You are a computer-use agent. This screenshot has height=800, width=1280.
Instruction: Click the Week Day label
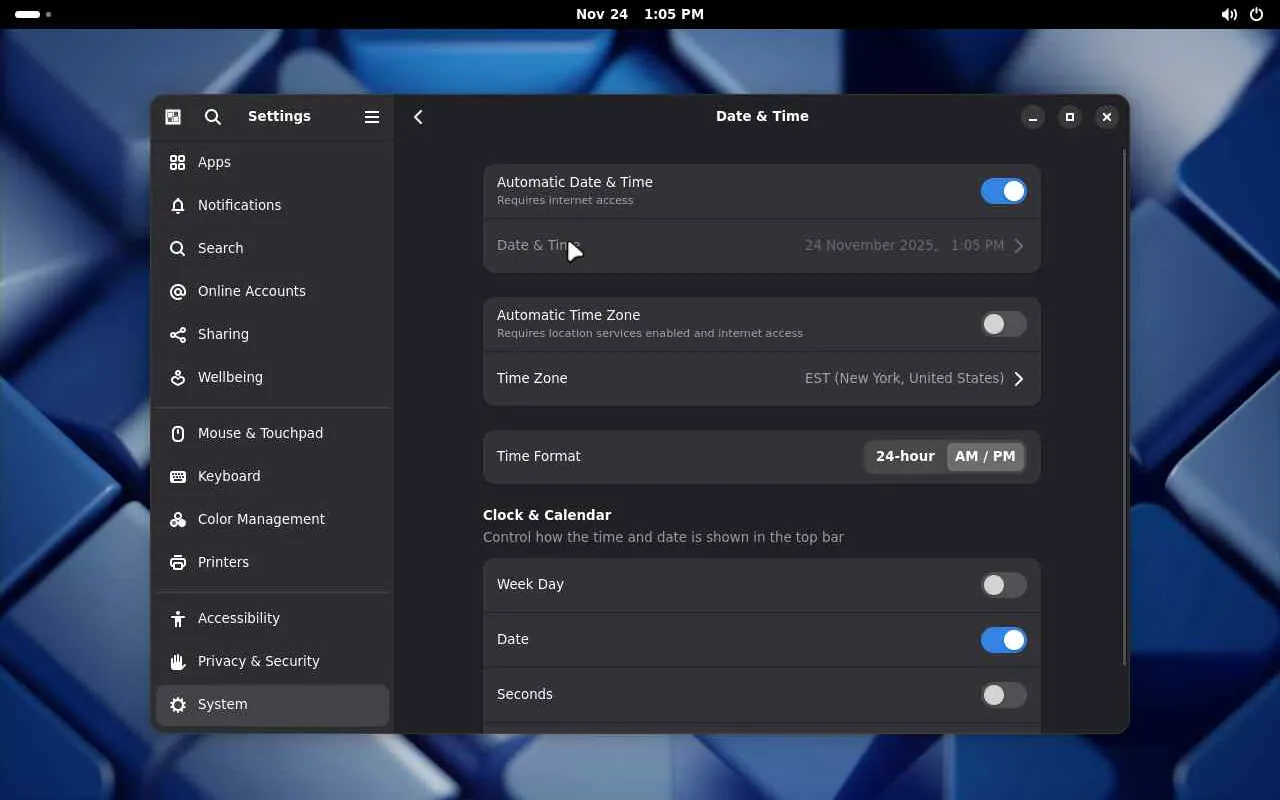[x=530, y=584]
